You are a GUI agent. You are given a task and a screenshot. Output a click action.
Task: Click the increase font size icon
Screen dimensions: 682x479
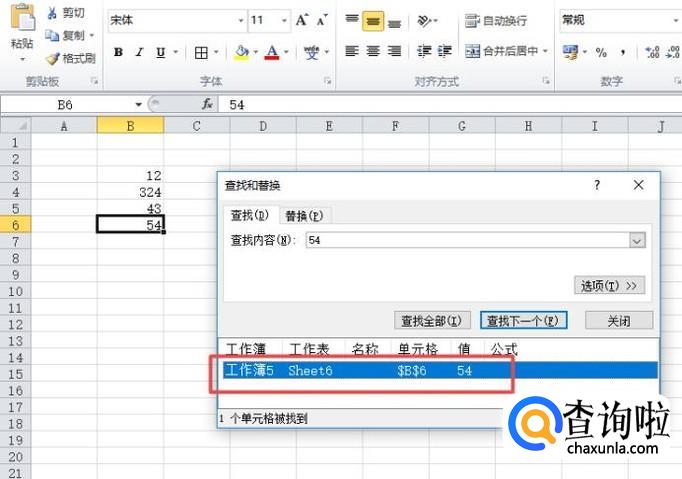click(x=302, y=20)
